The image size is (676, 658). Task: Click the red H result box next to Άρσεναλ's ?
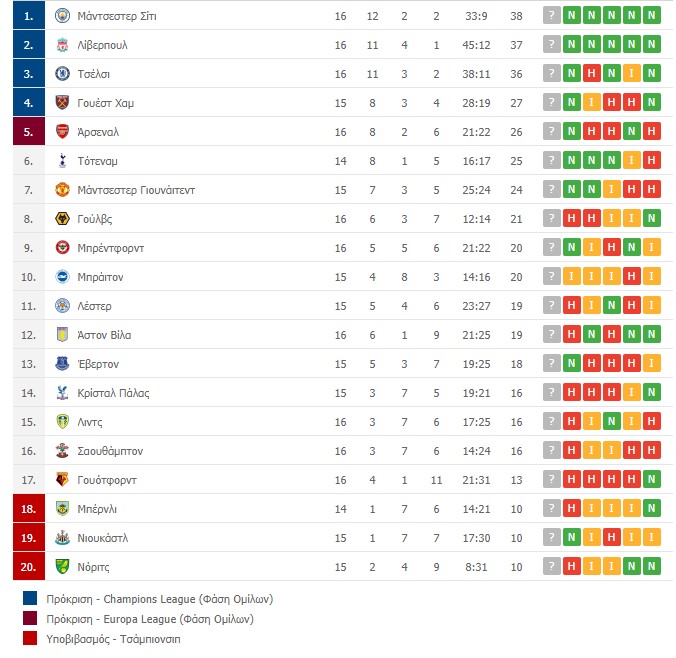(x=592, y=131)
